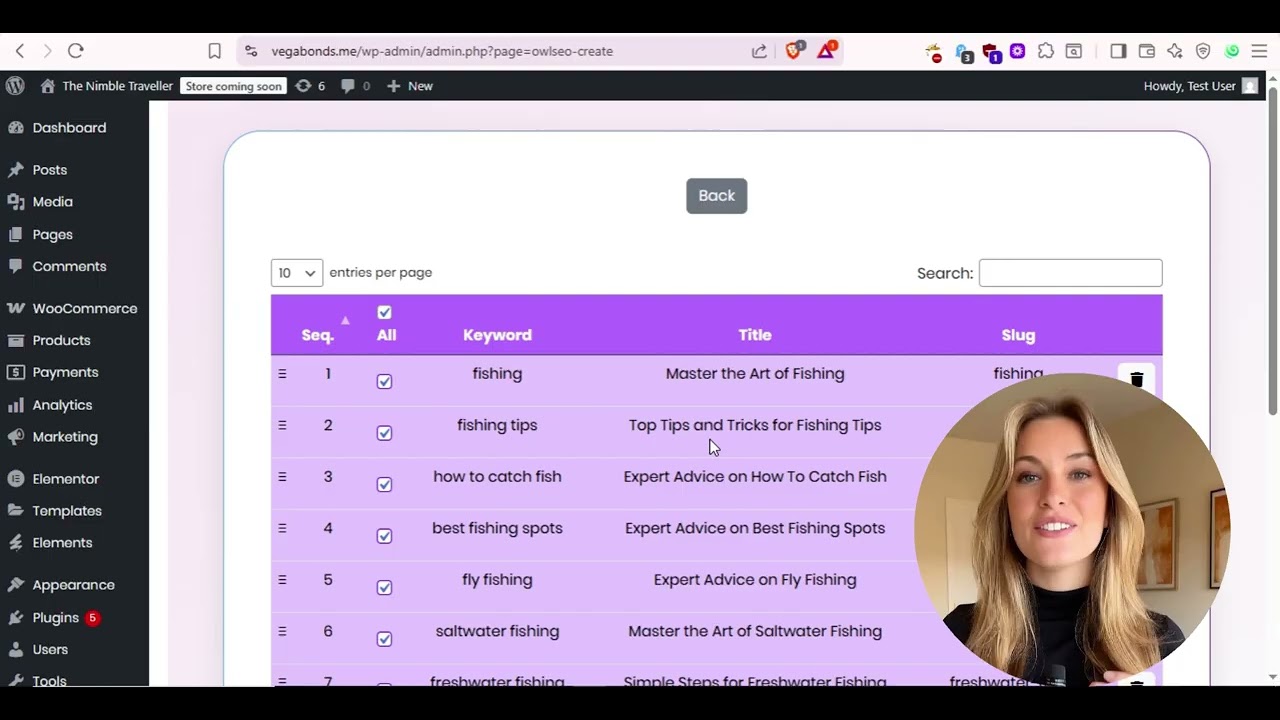Screen dimensions: 1280x720
Task: Uncheck the how to catch fish checkbox
Action: (384, 484)
